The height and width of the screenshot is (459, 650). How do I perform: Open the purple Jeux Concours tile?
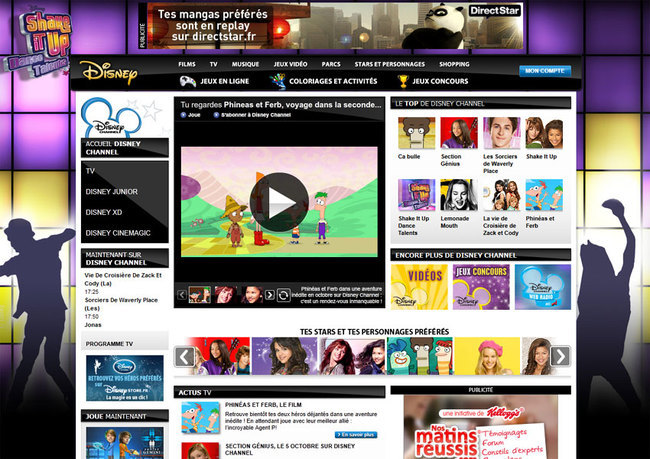[481, 287]
